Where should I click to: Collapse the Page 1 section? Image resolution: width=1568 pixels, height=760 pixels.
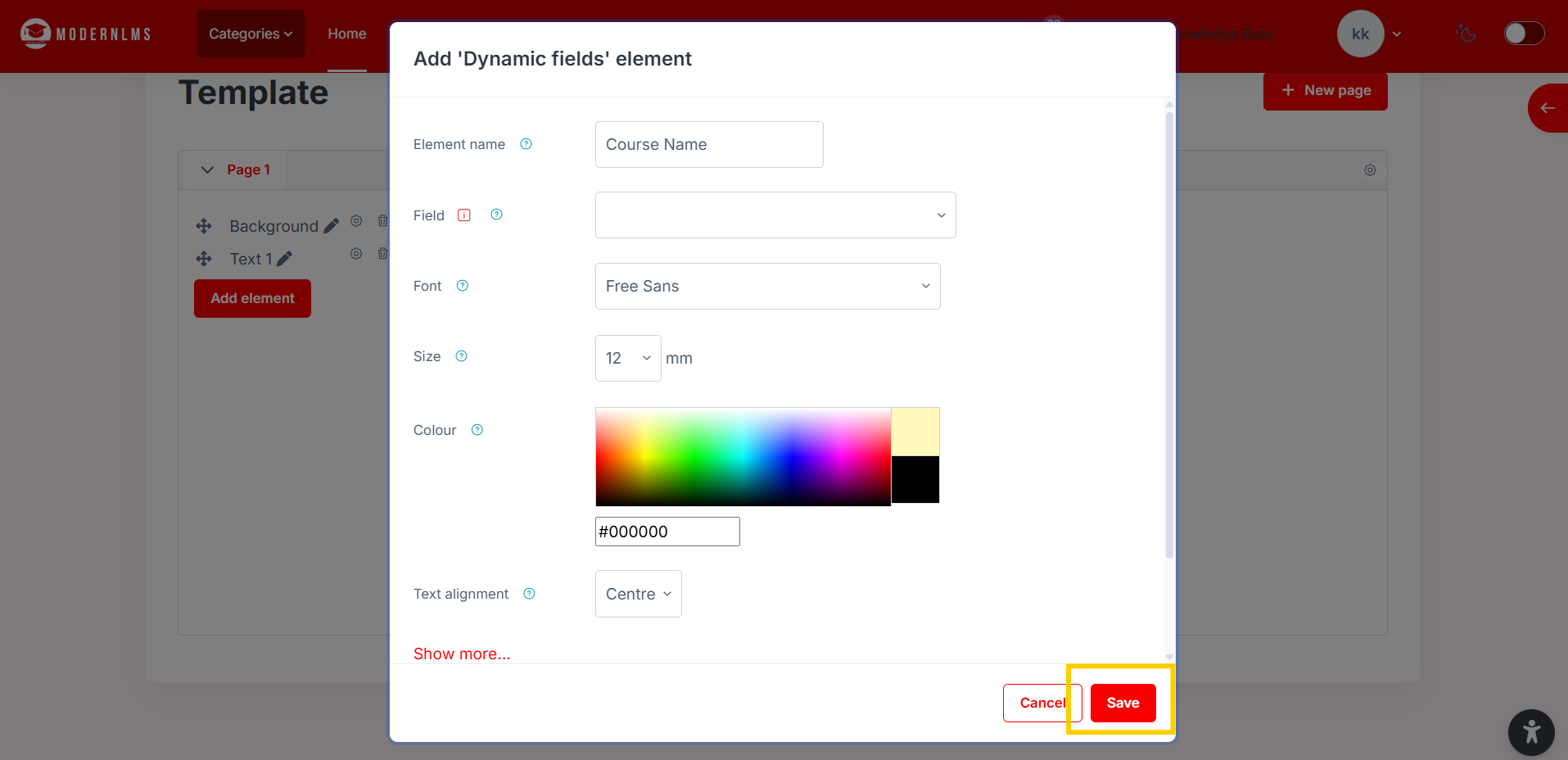pos(207,170)
